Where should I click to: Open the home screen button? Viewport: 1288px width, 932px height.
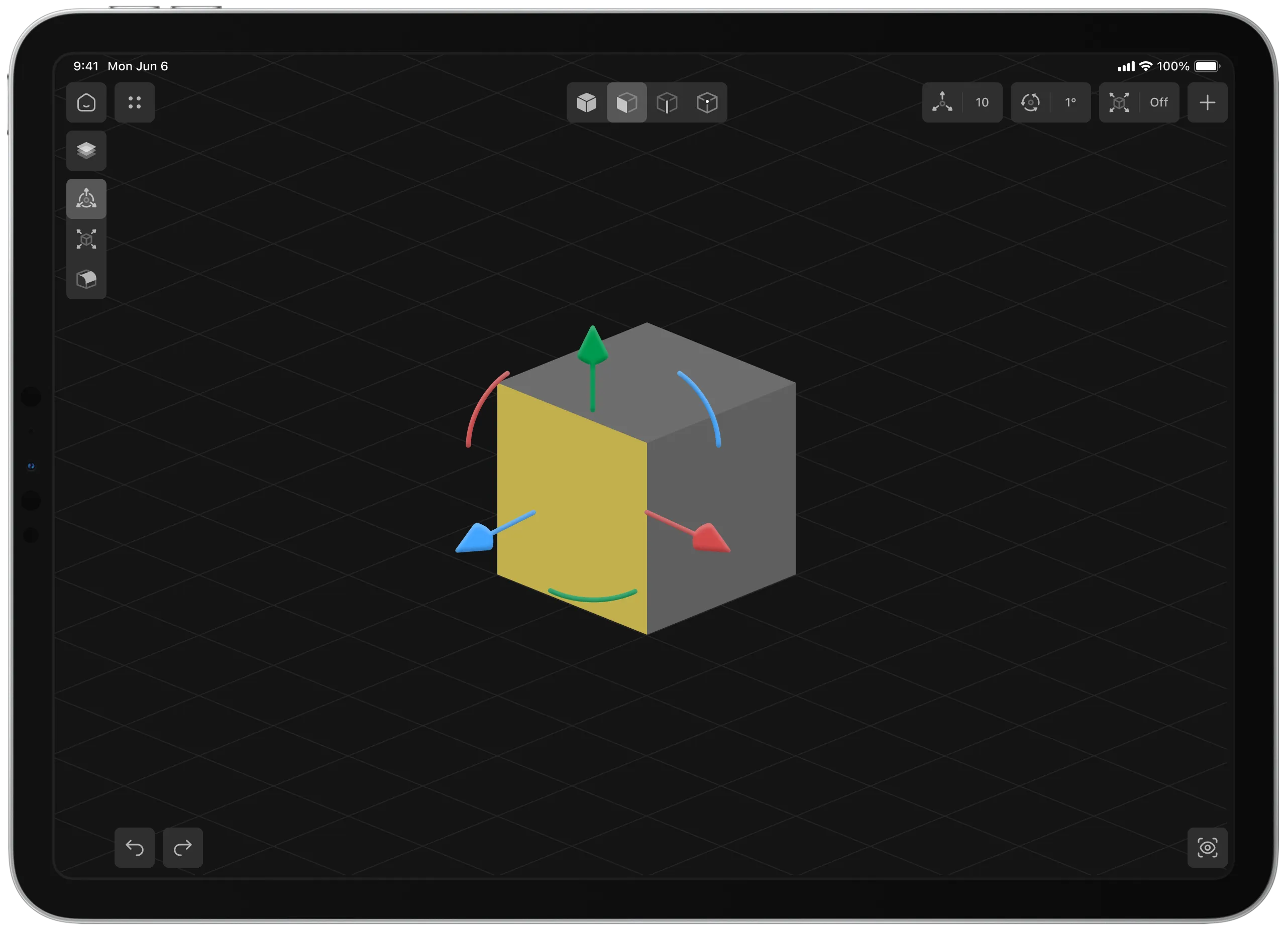[x=86, y=102]
